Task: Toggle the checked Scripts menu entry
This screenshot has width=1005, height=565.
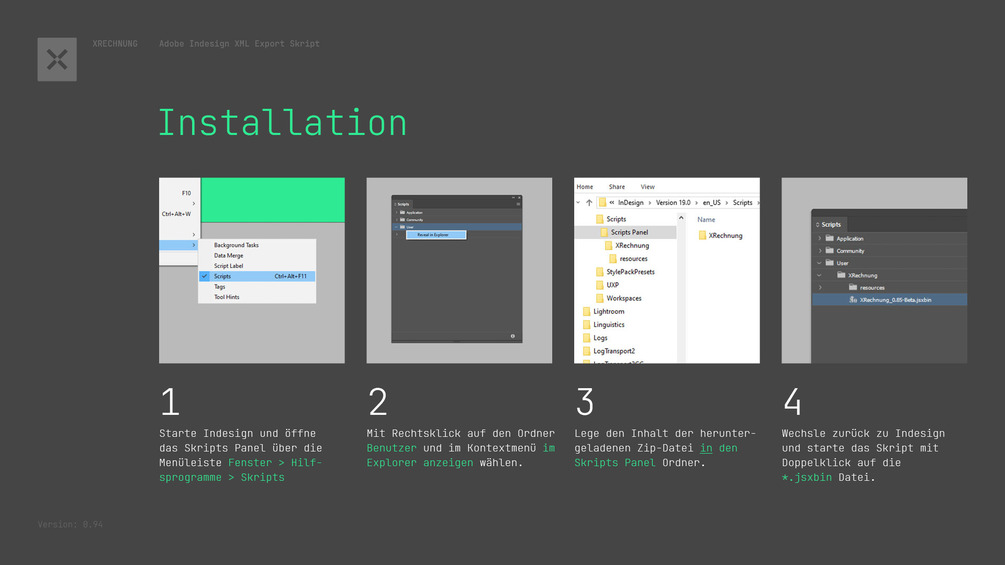Action: click(257, 276)
